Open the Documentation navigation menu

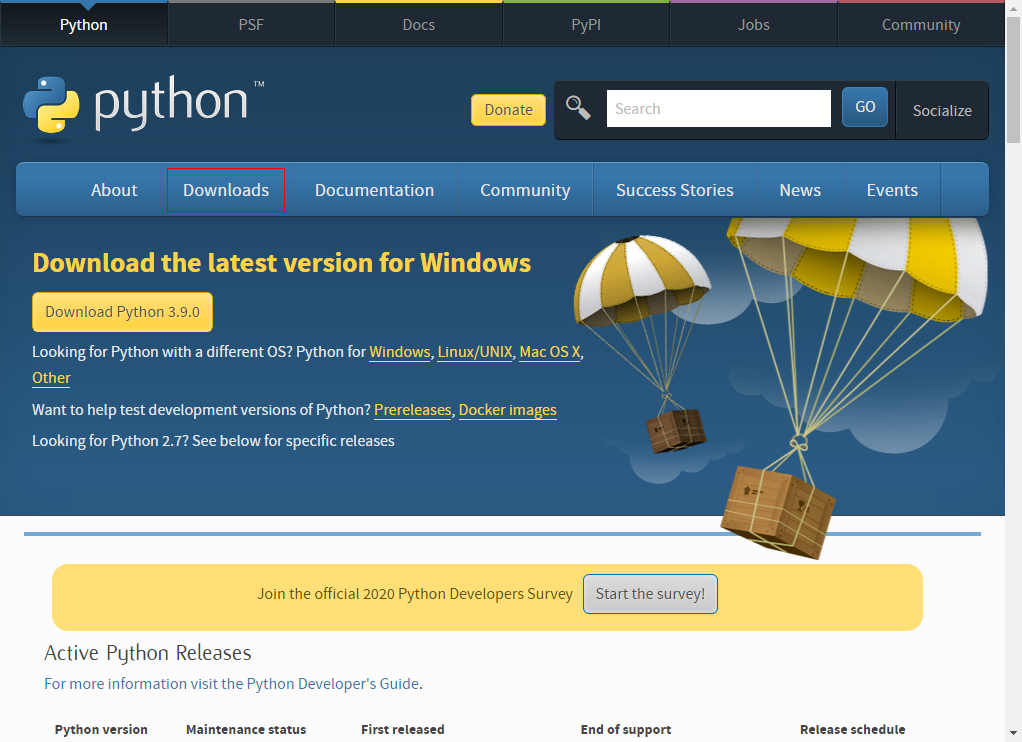click(x=374, y=190)
